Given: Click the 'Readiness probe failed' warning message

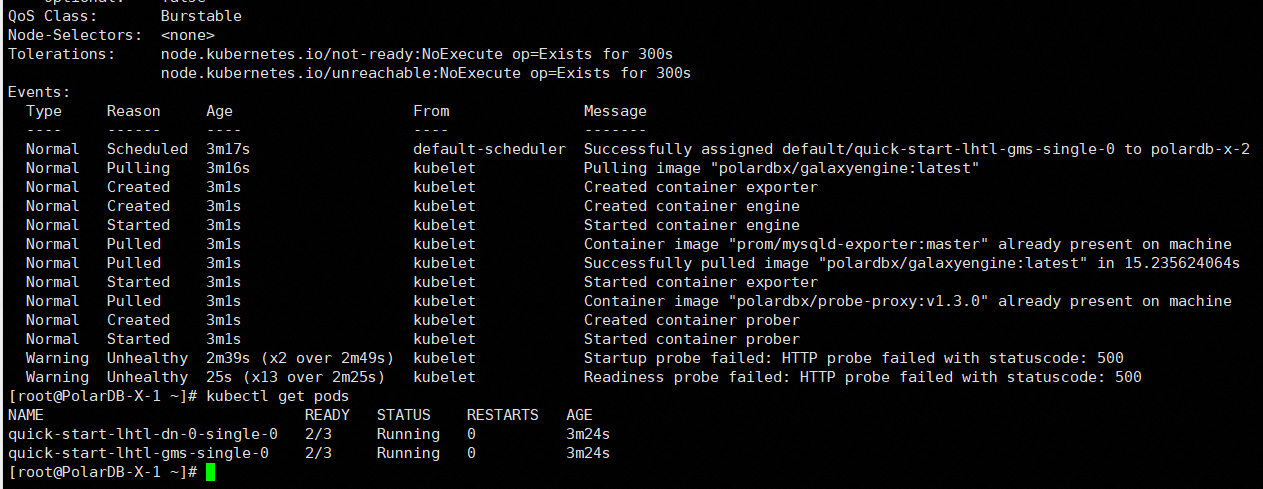Looking at the screenshot, I should [863, 377].
